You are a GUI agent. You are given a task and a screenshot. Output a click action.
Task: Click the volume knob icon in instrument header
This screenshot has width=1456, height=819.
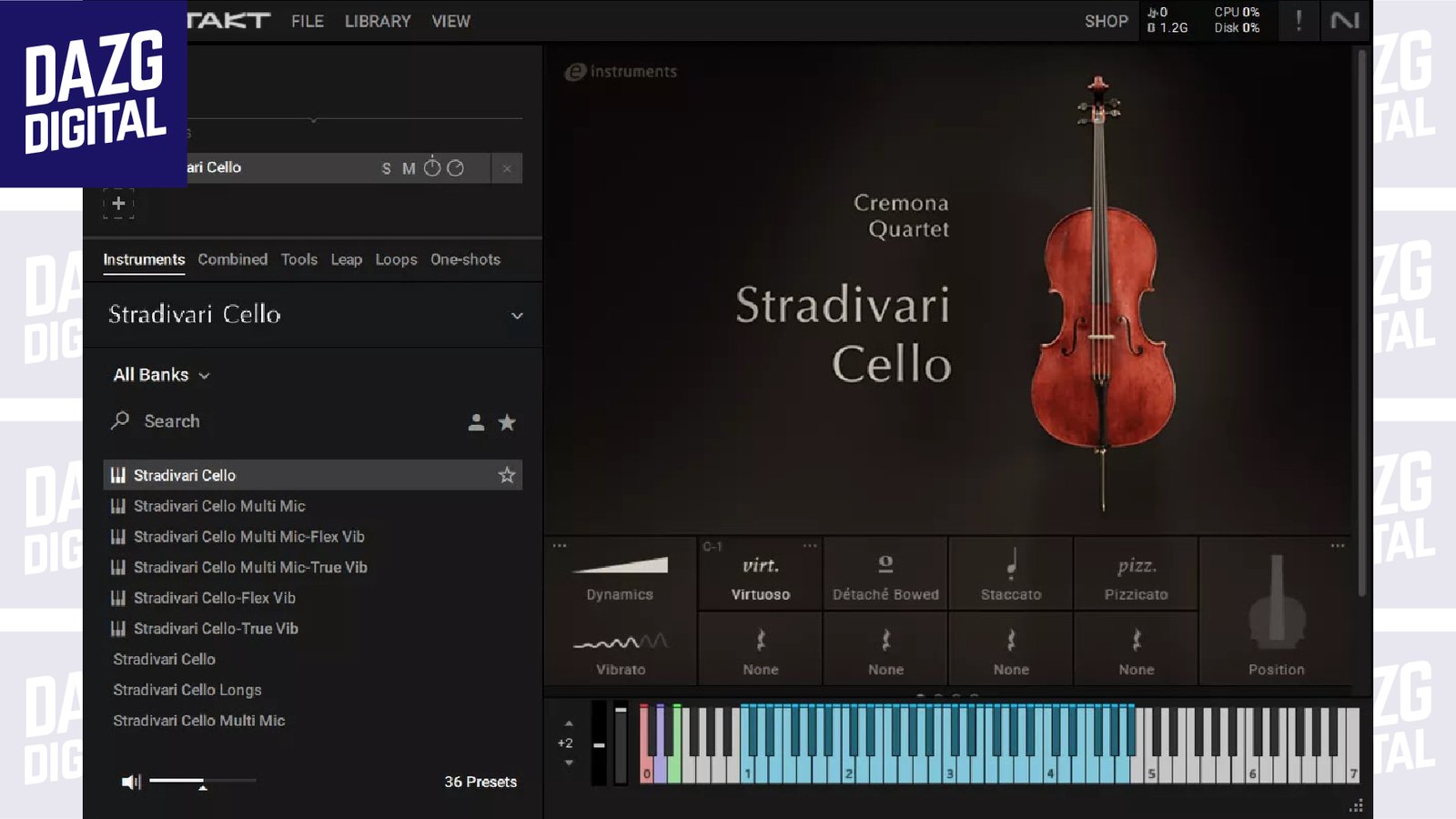coord(456,167)
